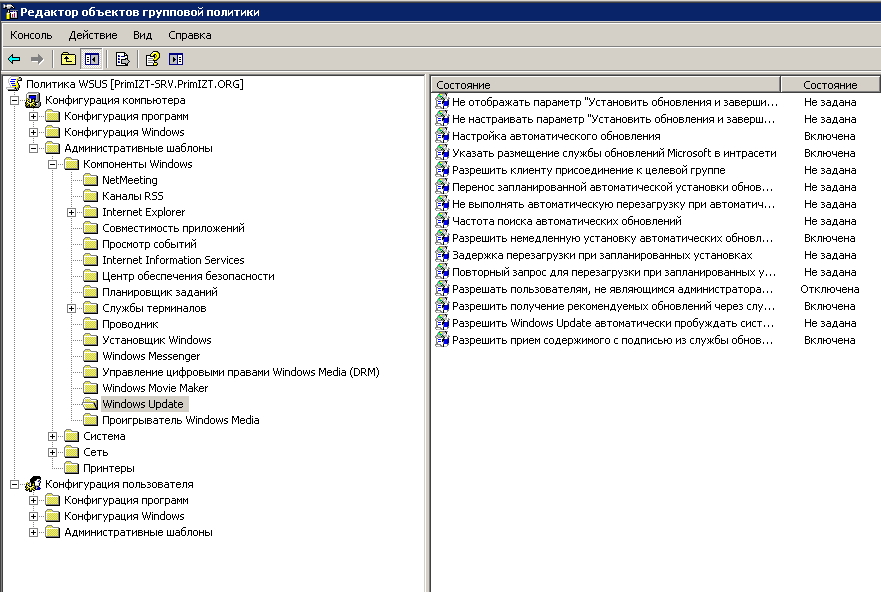The height and width of the screenshot is (592, 881).
Task: Sort by the right Состояние column header
Action: [x=830, y=85]
